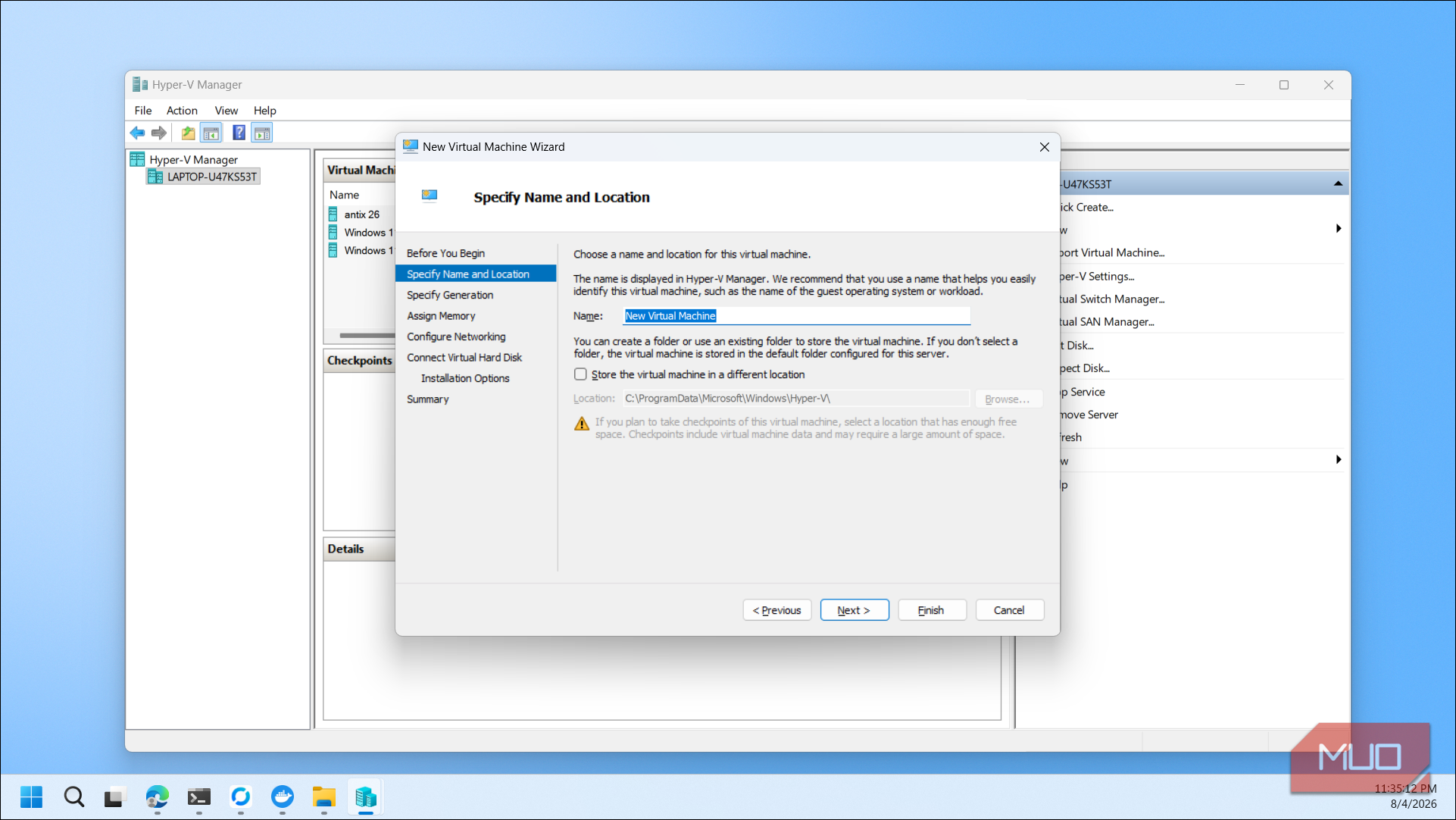Close the New Virtual Machine Wizard dialog
Screen dimensions: 1456x820
[x=1044, y=147]
